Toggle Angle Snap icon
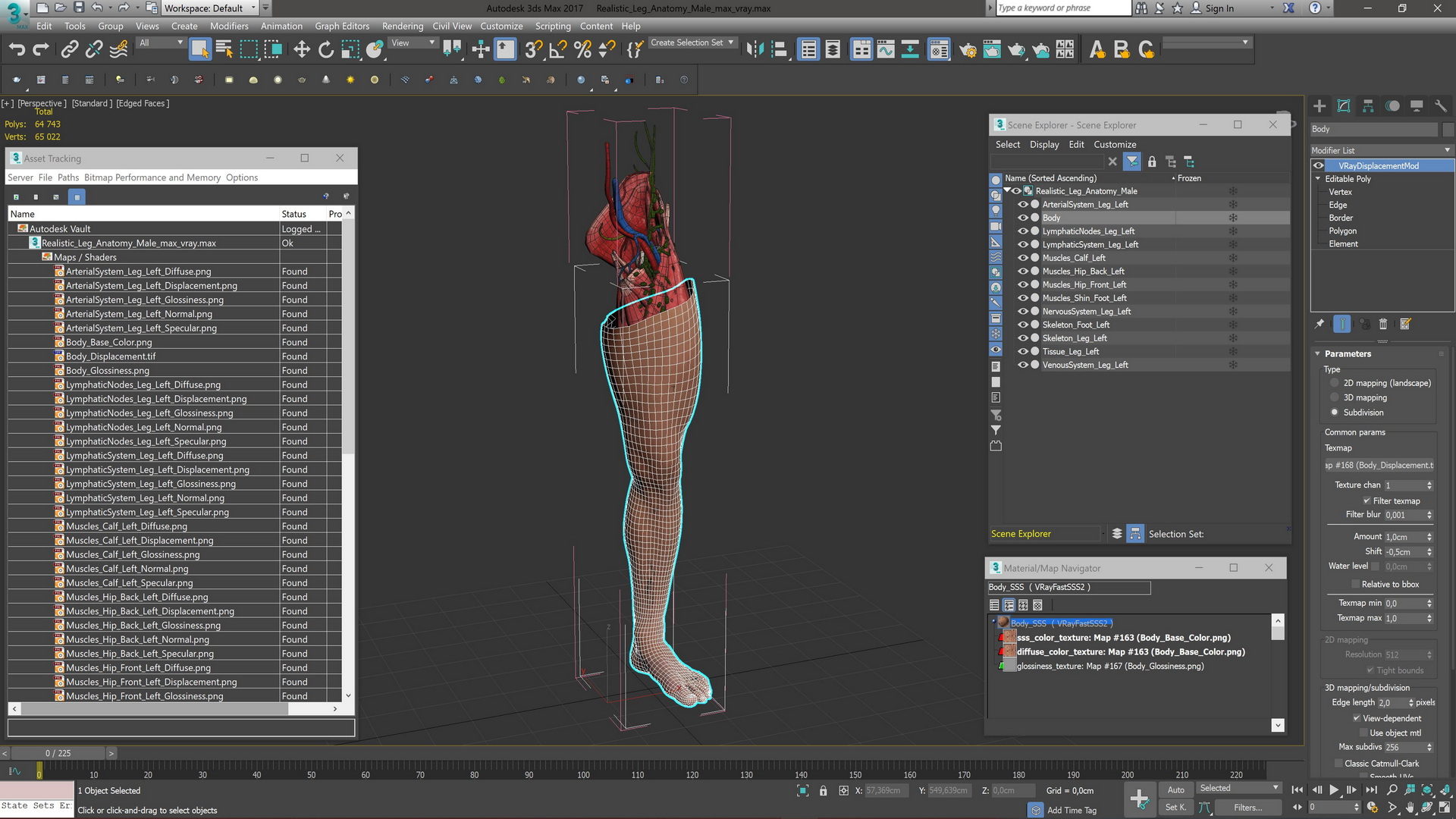 coord(557,50)
